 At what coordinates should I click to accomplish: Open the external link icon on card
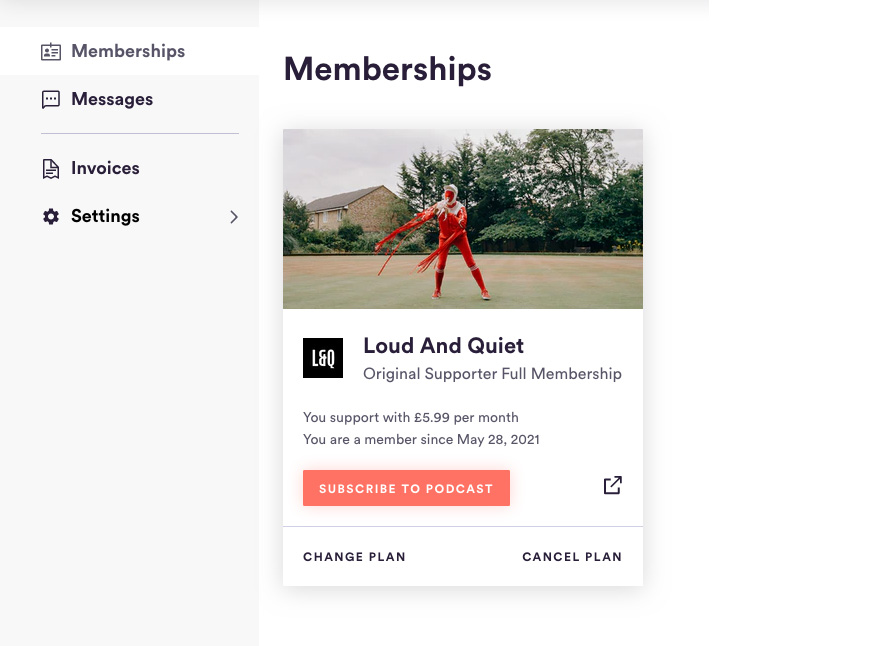tap(613, 485)
